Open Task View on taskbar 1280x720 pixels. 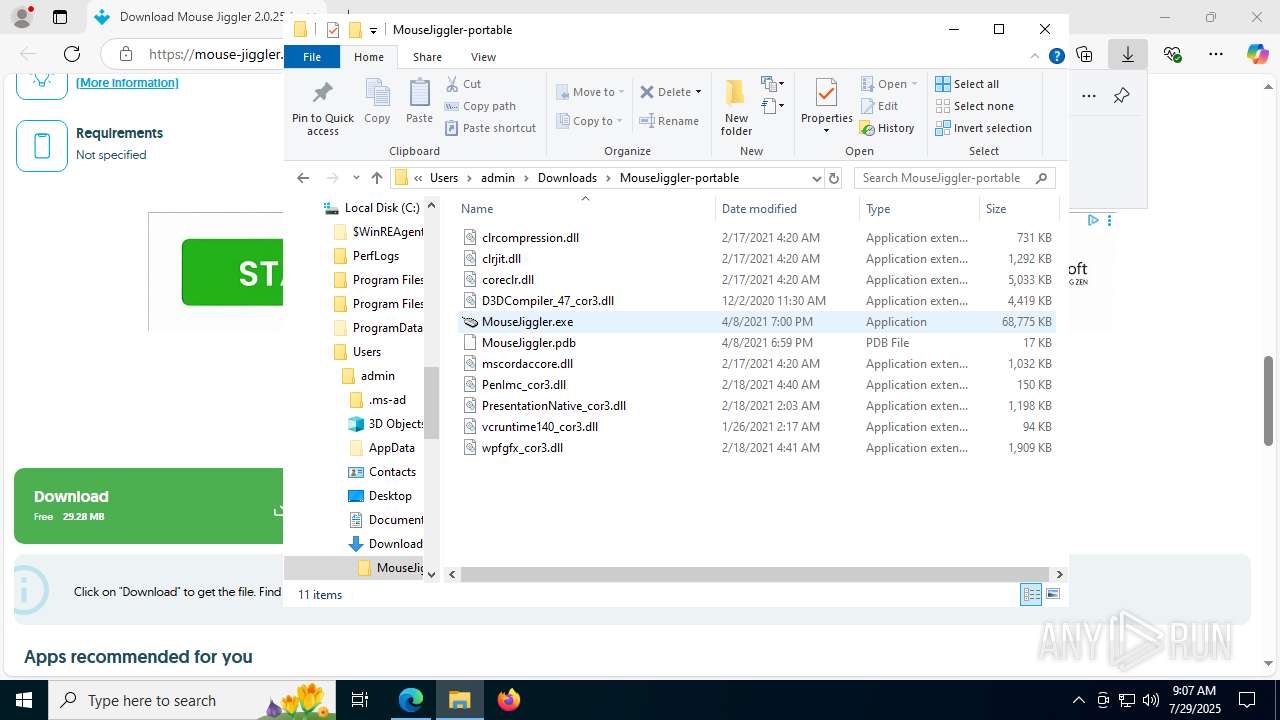pyautogui.click(x=361, y=700)
